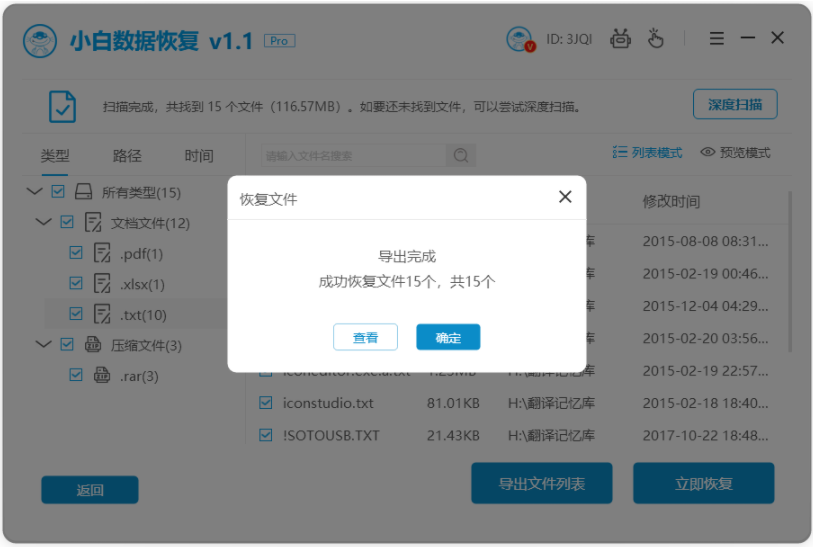This screenshot has height=547, width=813.
Task: Click the hand pointer icon in title bar
Action: point(655,38)
